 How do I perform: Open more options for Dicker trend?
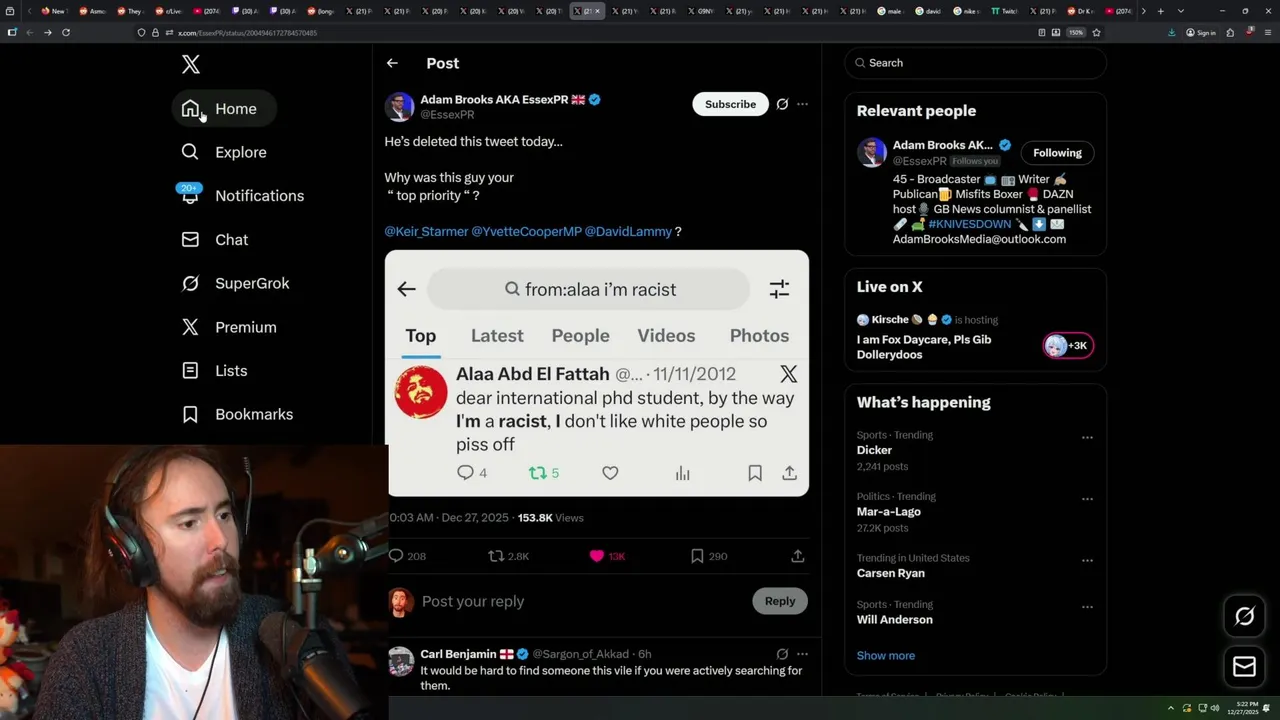tap(1087, 437)
